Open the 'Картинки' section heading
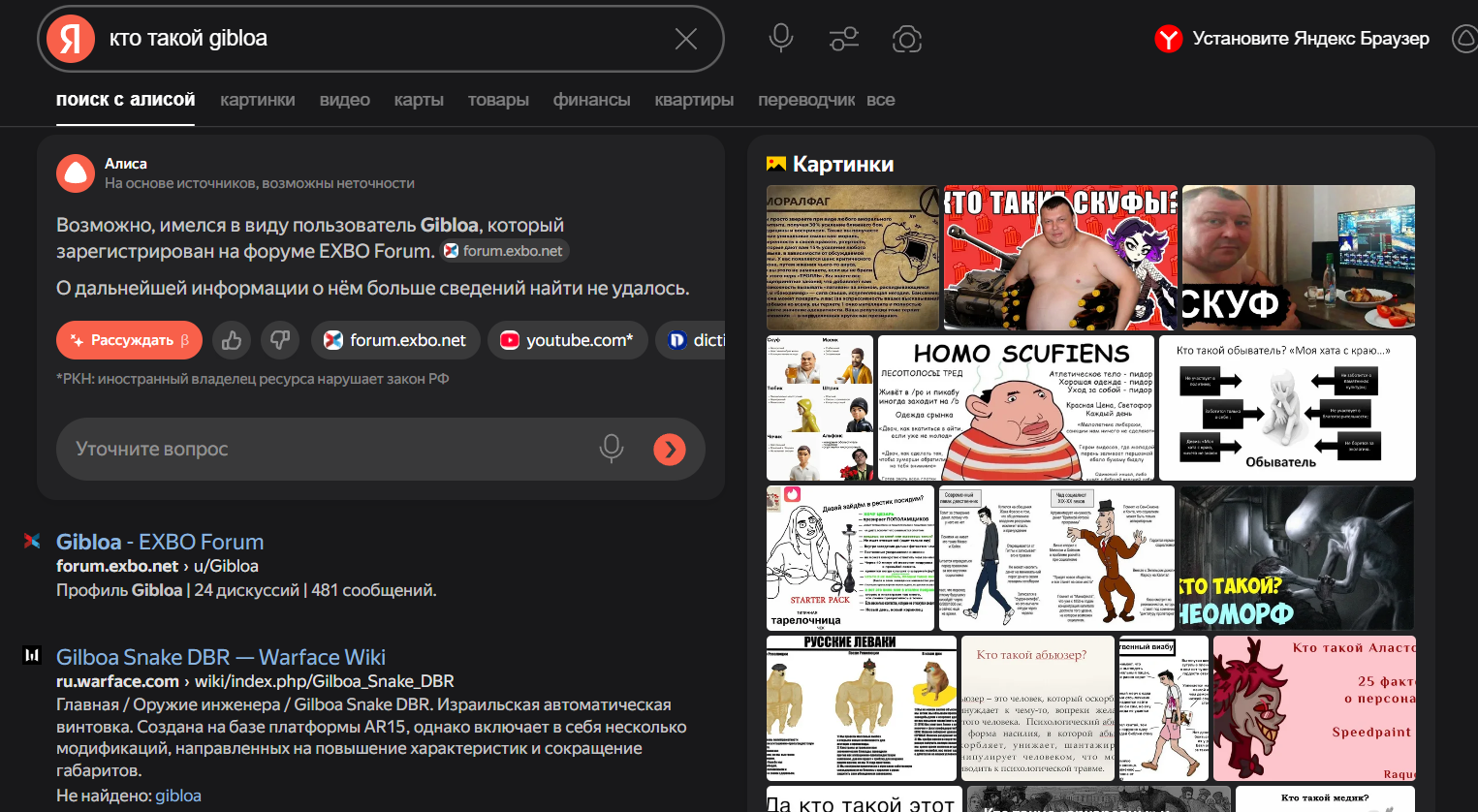This screenshot has width=1478, height=812. click(x=843, y=164)
